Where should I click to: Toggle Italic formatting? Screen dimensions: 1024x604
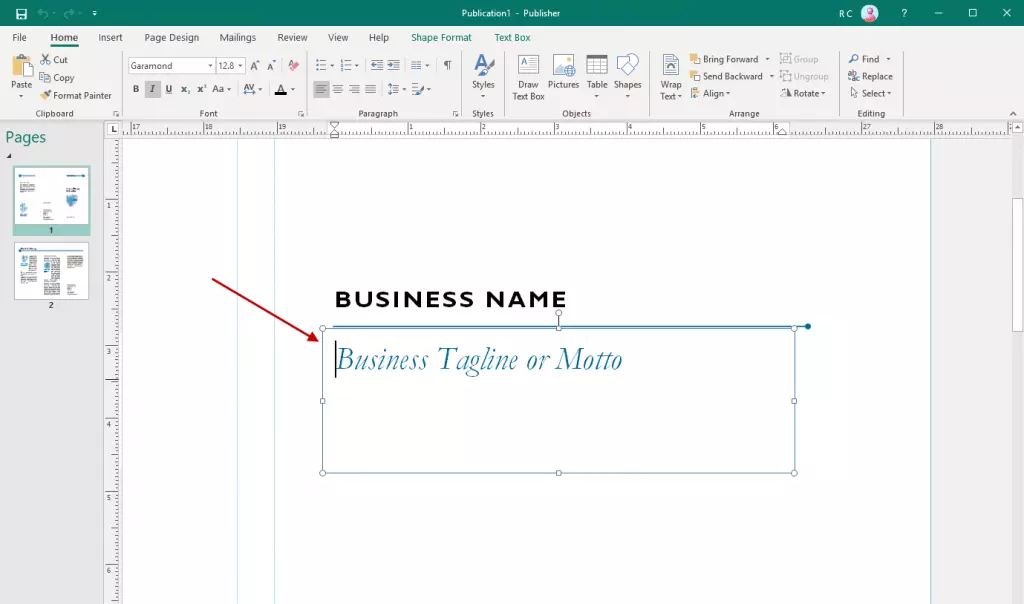(152, 89)
